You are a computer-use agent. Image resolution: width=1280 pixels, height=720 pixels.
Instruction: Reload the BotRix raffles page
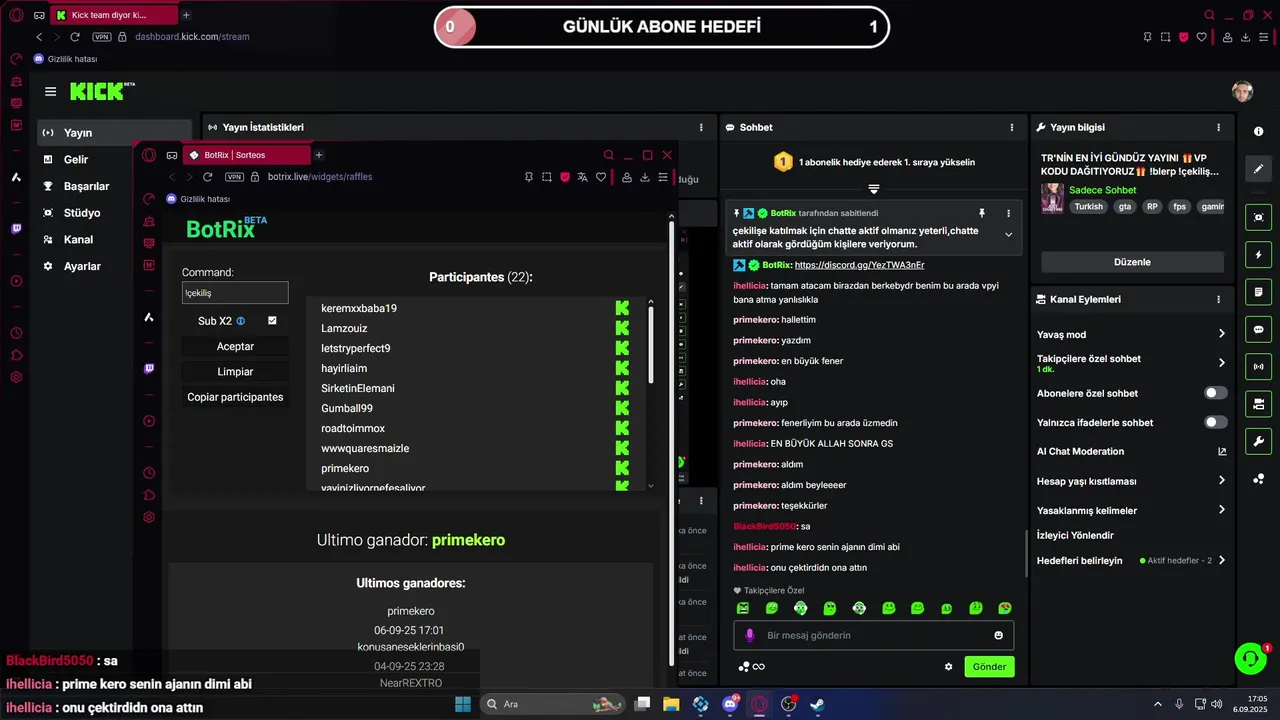207,177
